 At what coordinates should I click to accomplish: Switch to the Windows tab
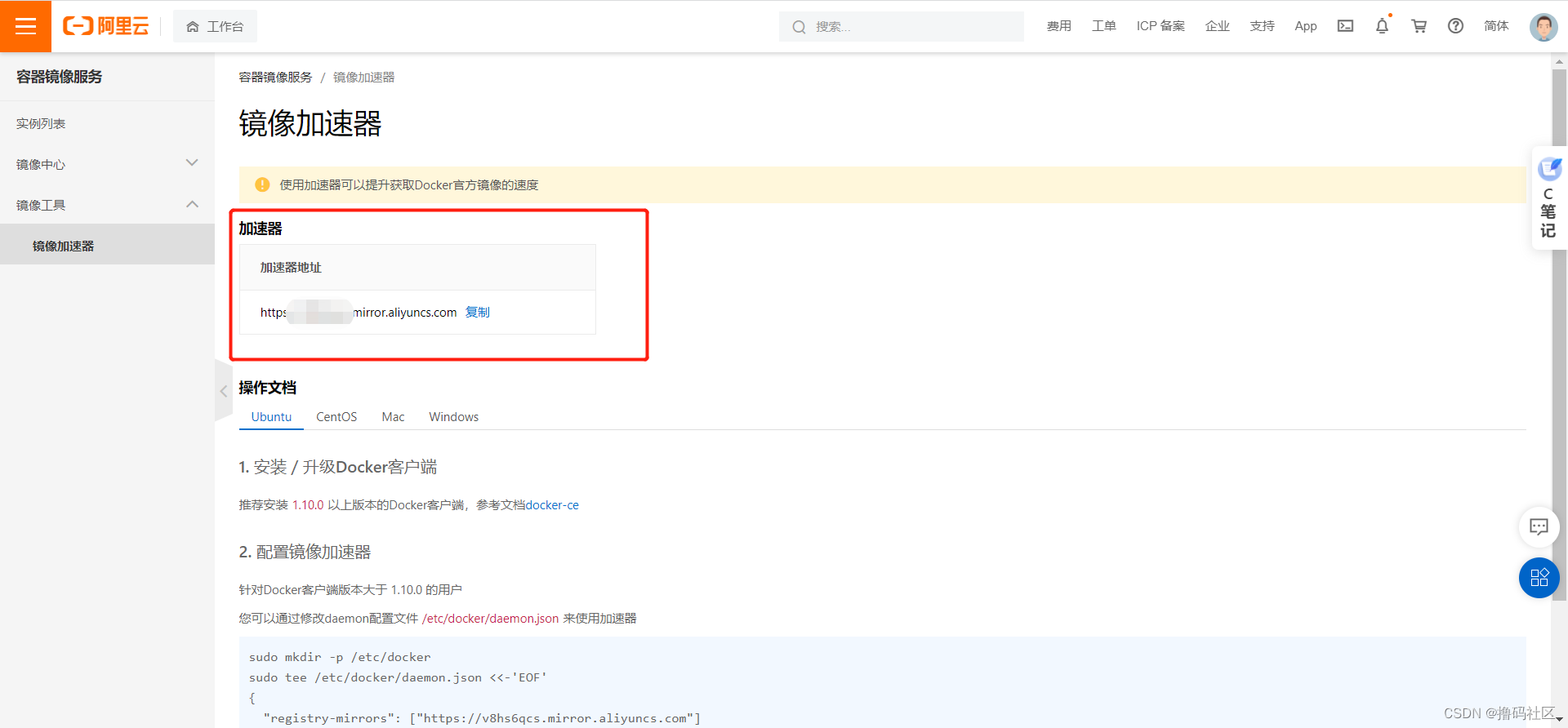(453, 416)
